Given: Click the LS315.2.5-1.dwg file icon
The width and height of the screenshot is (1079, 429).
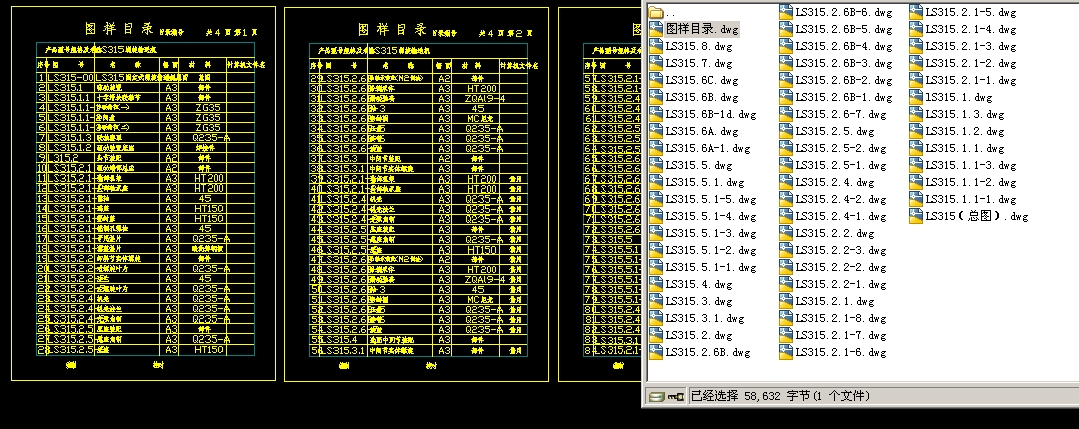Looking at the screenshot, I should 786,165.
